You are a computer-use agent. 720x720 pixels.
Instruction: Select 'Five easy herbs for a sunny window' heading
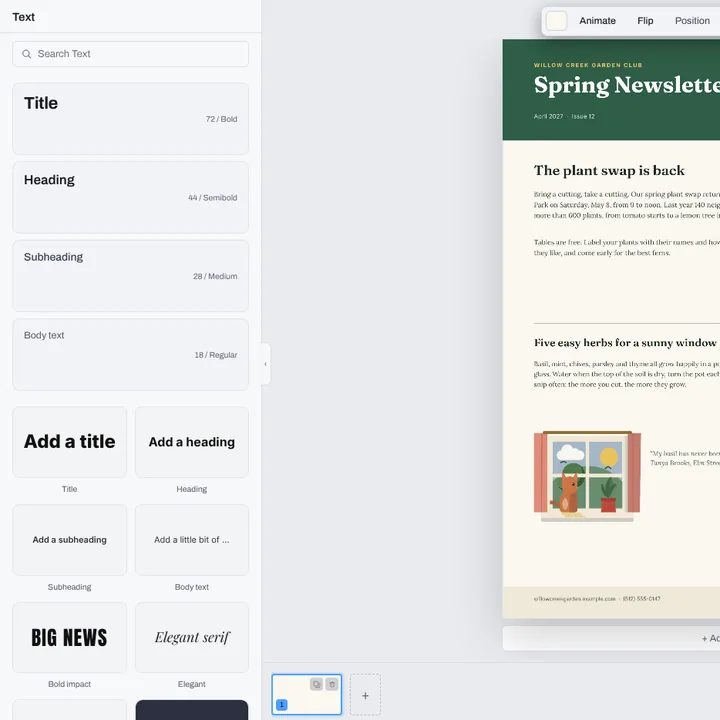pos(625,343)
